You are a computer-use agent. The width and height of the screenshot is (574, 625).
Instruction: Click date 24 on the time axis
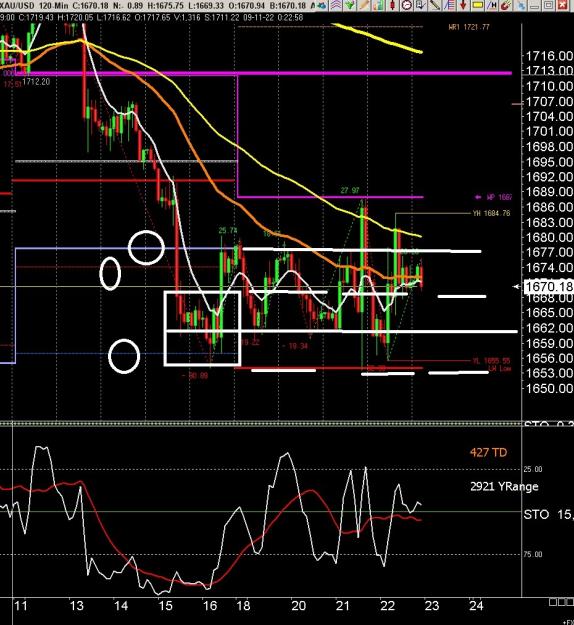click(476, 606)
